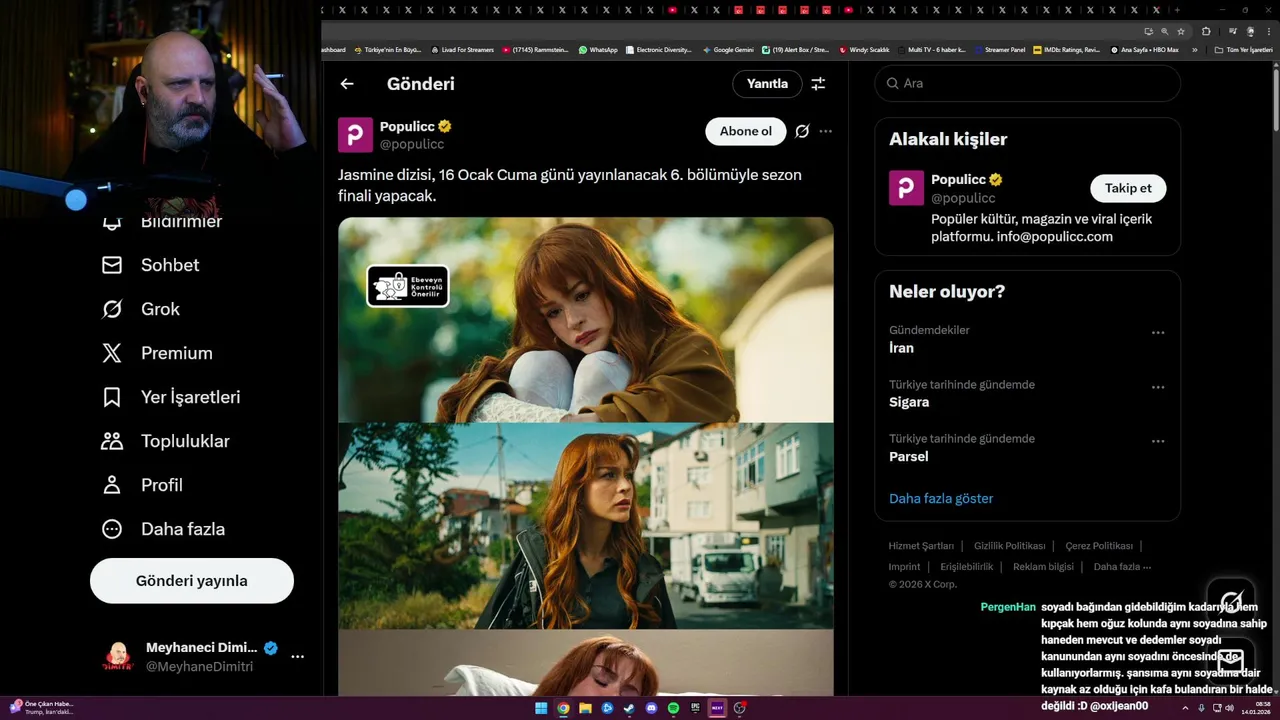Click the Gönderi yayınla button
Viewport: 1280px width, 720px height.
192,581
